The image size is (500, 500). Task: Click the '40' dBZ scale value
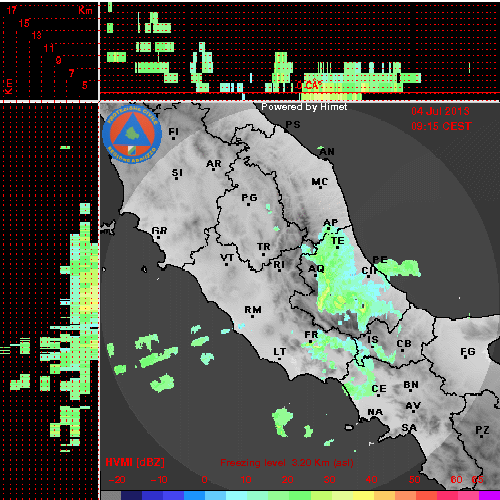(372, 480)
